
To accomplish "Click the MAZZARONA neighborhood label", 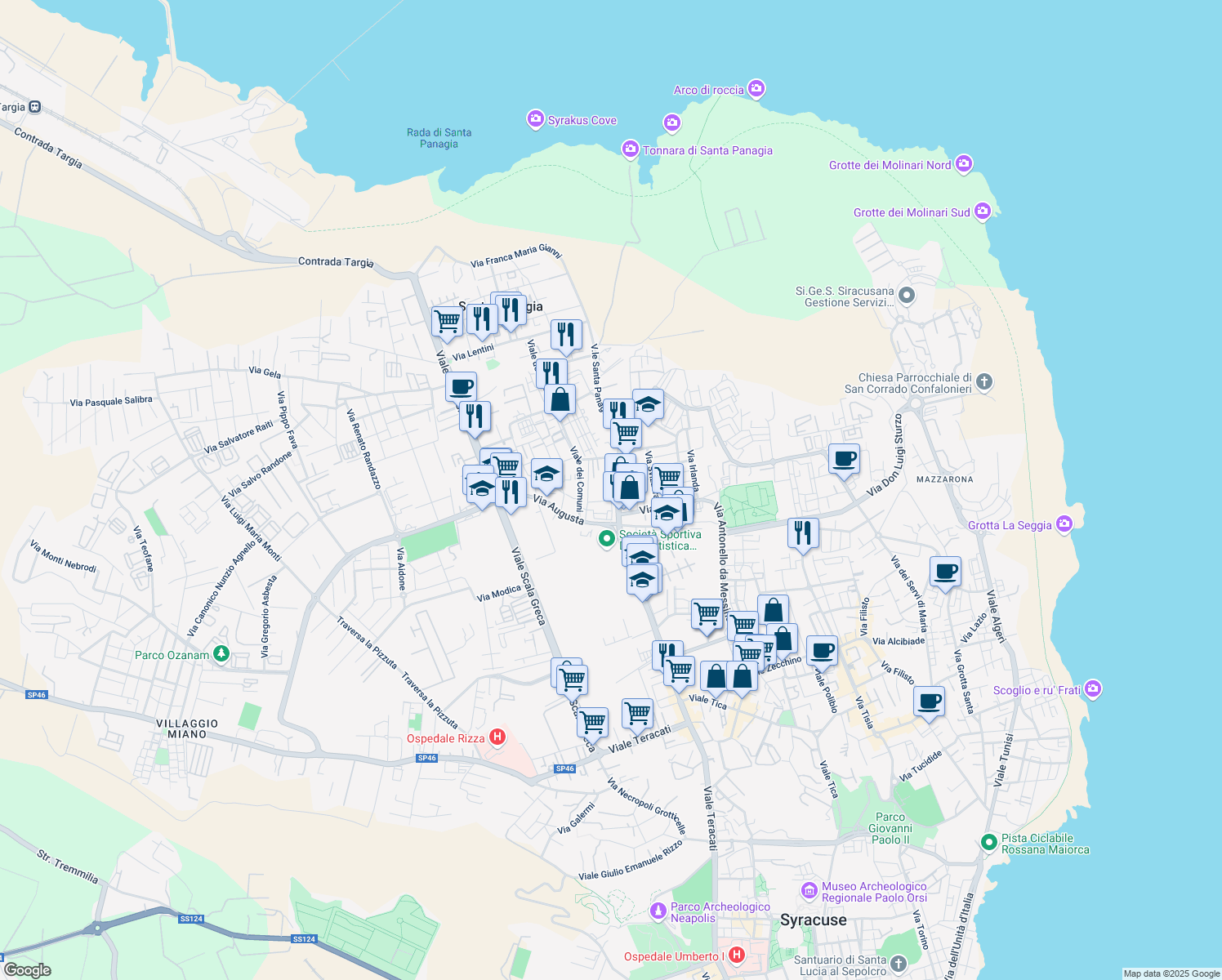I will pos(945,479).
